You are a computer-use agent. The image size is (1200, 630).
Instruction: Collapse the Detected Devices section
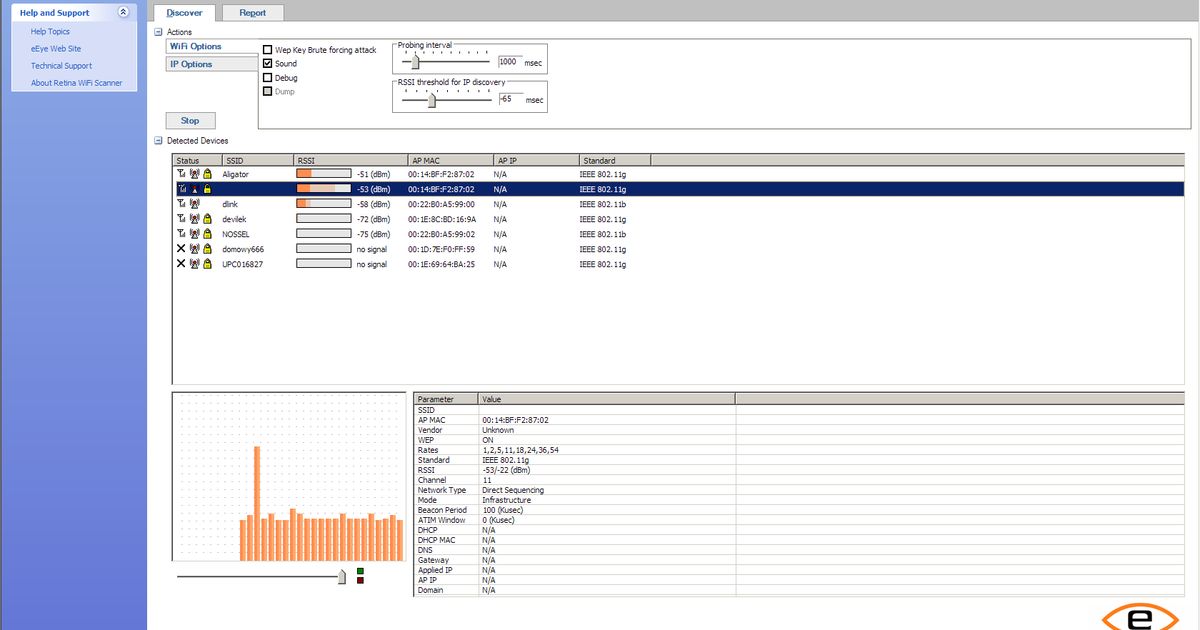158,140
